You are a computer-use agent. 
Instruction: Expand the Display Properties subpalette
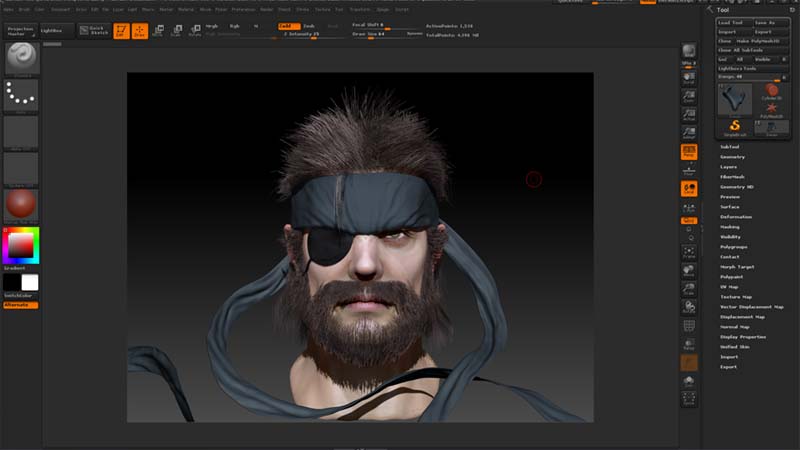pos(743,337)
